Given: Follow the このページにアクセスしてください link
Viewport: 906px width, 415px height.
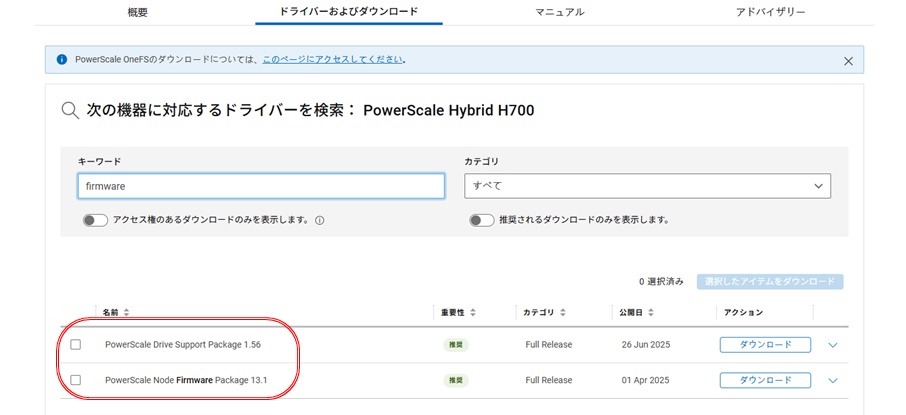Looking at the screenshot, I should [x=332, y=60].
